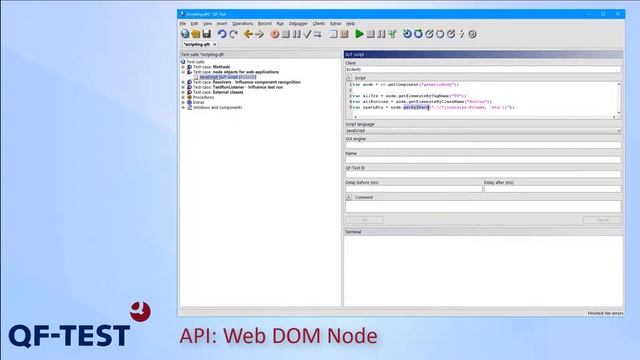The image size is (640, 360).
Task: Click the Test-suite root node icon
Action: pyautogui.click(x=183, y=62)
